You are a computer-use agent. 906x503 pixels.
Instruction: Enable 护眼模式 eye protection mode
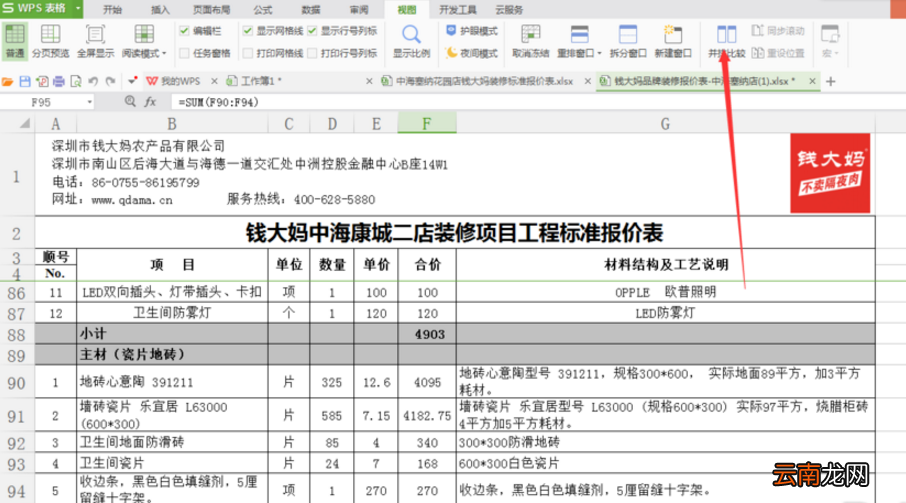point(472,31)
